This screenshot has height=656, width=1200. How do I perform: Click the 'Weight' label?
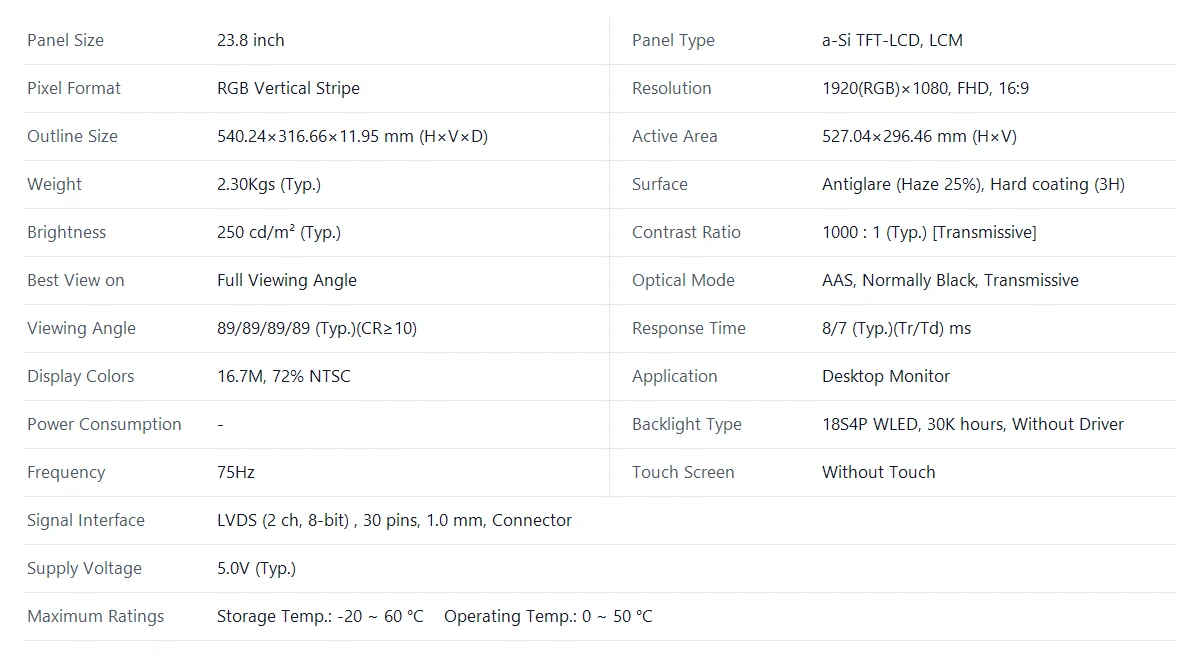pyautogui.click(x=55, y=184)
